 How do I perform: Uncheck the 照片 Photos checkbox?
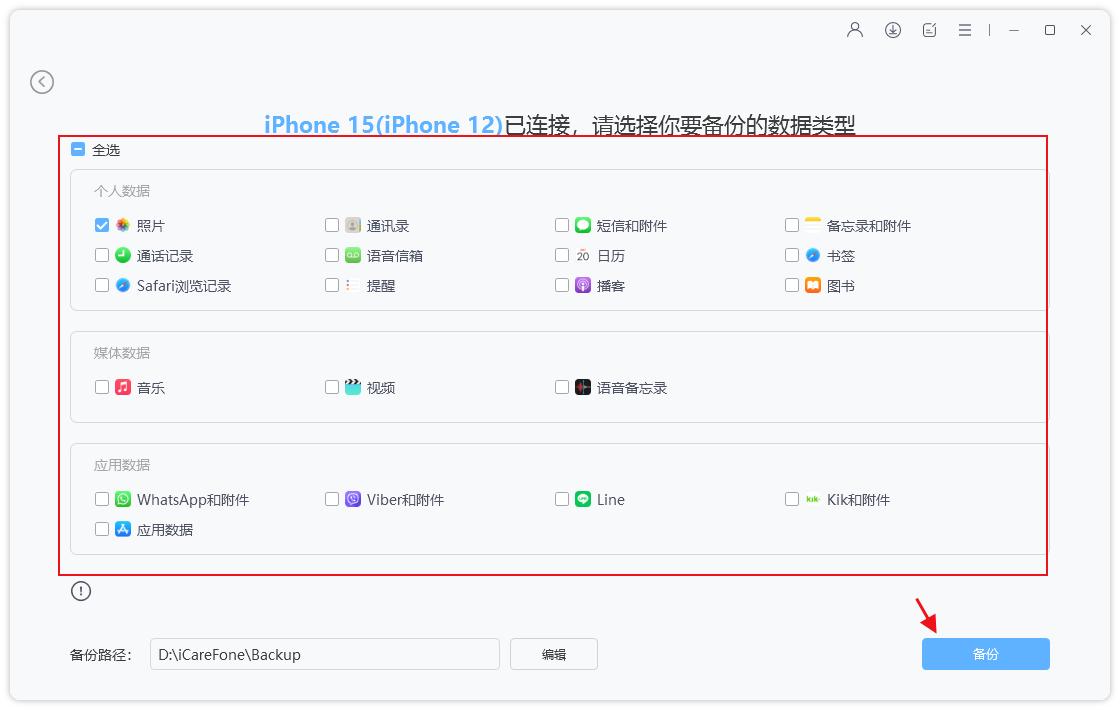point(101,225)
